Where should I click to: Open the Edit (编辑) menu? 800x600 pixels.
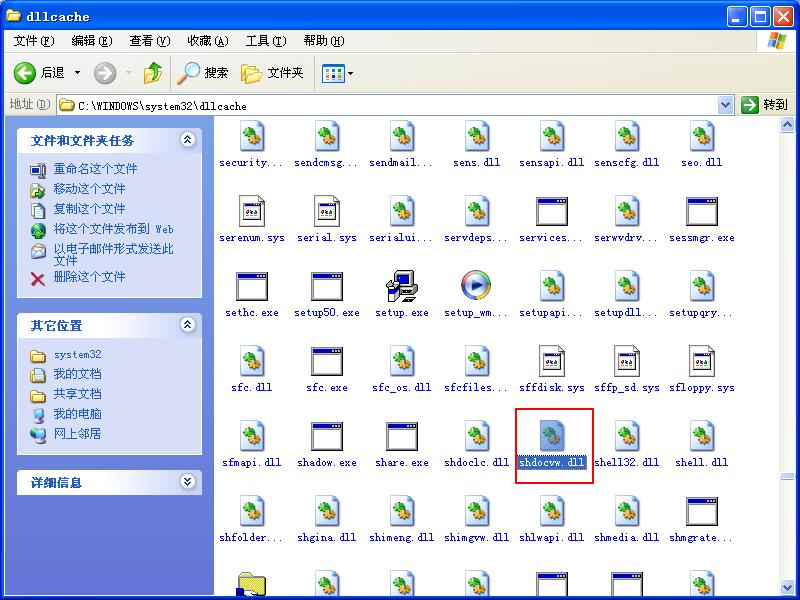pyautogui.click(x=92, y=41)
